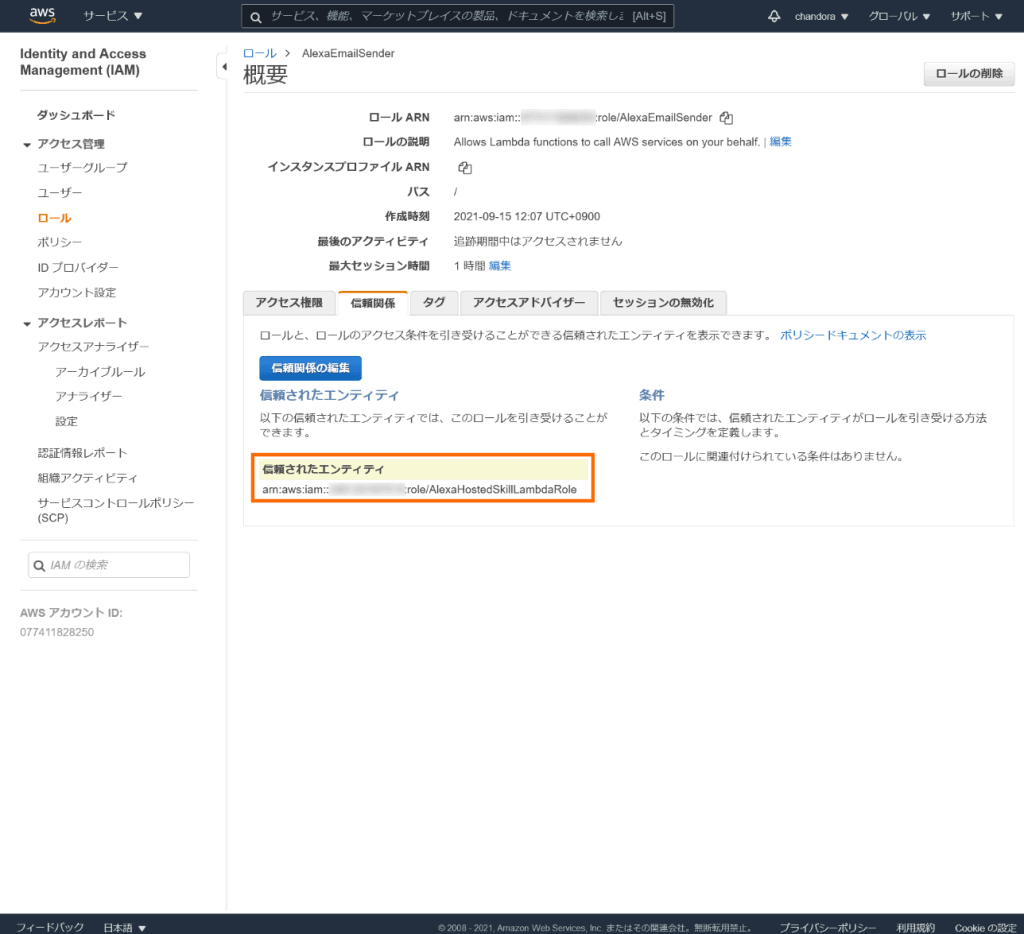Go to ダッシュボード in the sidebar
Screen dimensions: 1024x934
pos(76,115)
